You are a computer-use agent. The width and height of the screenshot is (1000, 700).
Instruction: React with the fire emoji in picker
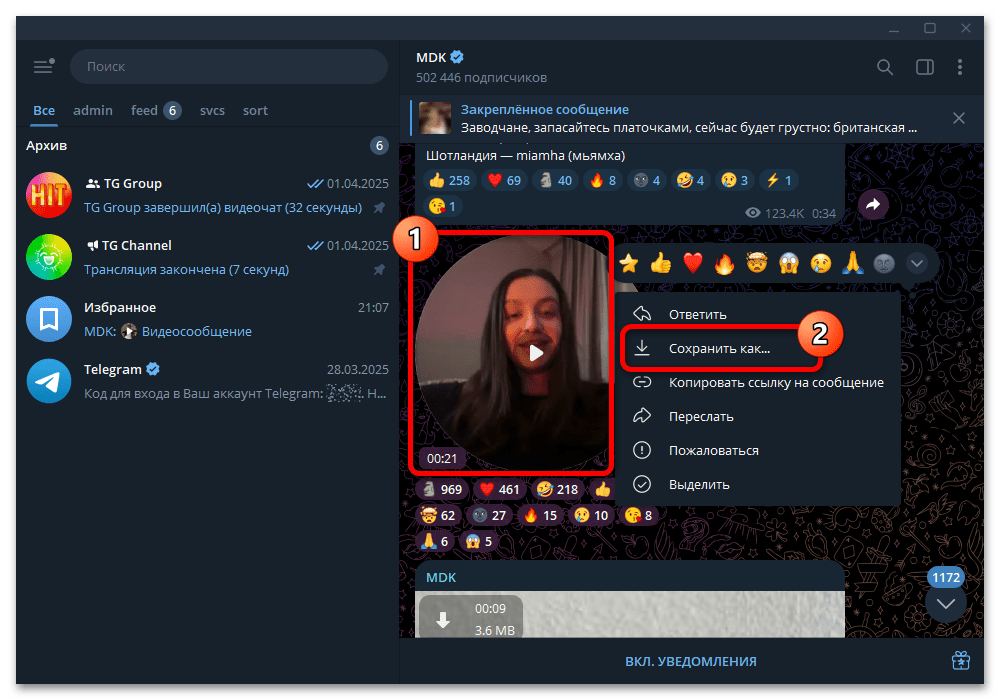point(724,263)
